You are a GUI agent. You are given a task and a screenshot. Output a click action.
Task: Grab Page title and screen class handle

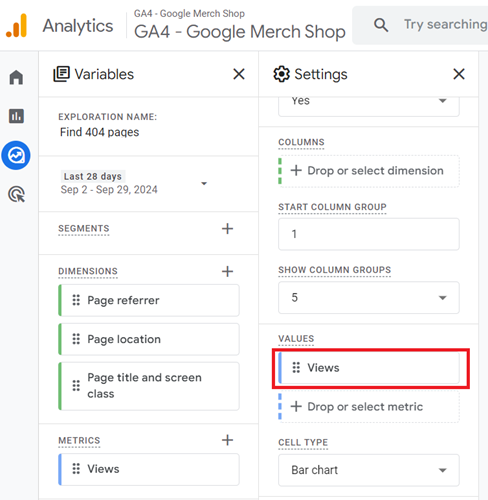[x=76, y=386]
